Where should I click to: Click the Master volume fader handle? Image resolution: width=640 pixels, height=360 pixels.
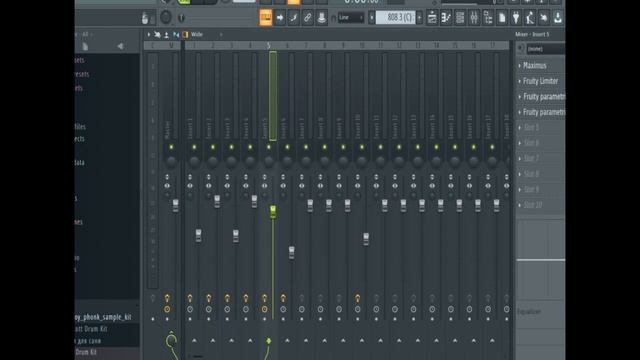(176, 205)
